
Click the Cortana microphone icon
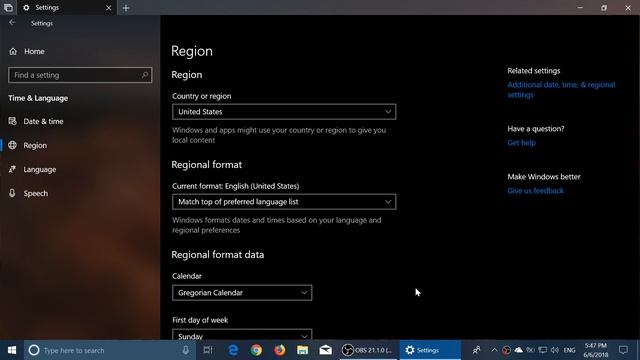pyautogui.click(x=186, y=350)
